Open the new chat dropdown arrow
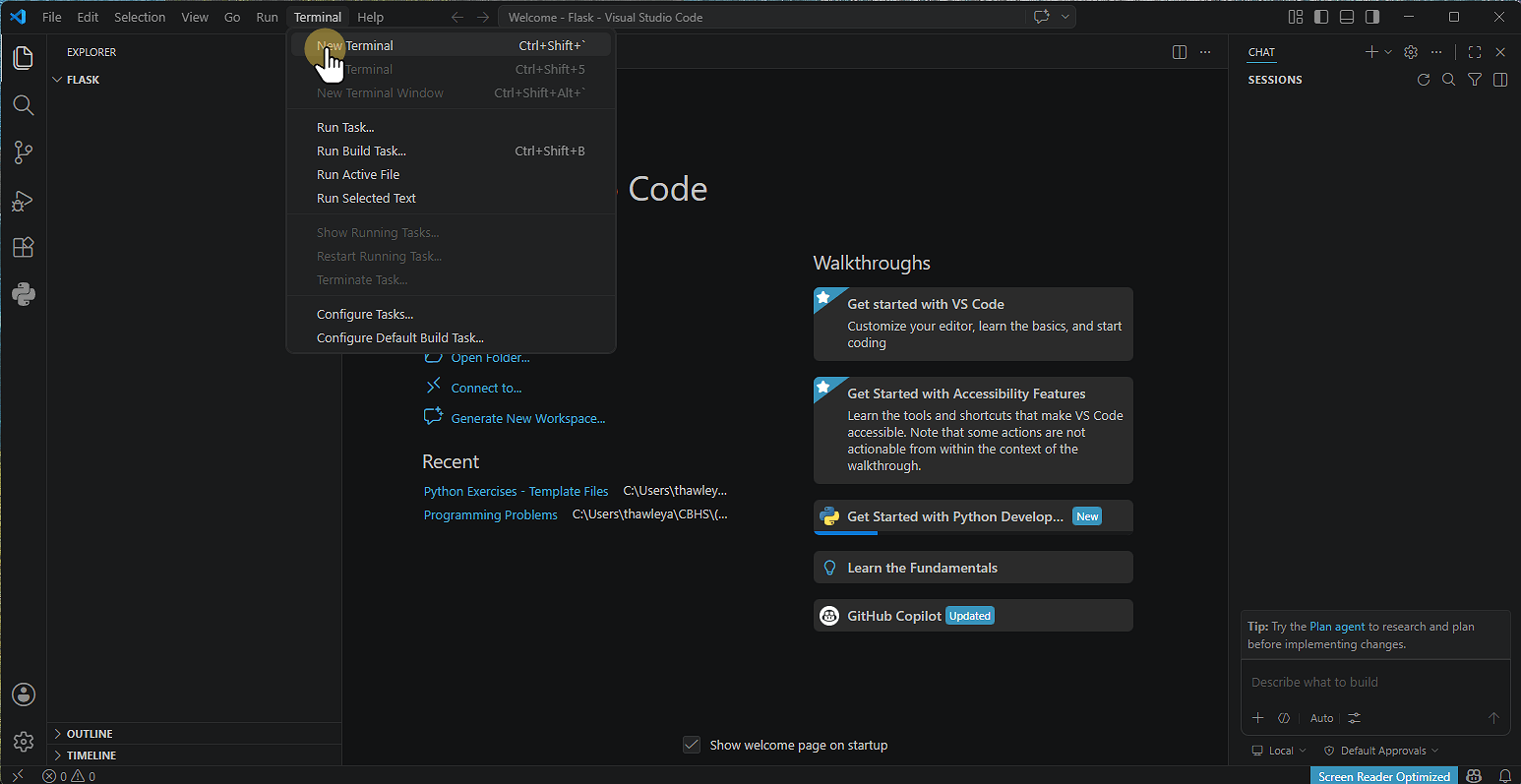Screen dimensions: 1521x784 (1388, 52)
